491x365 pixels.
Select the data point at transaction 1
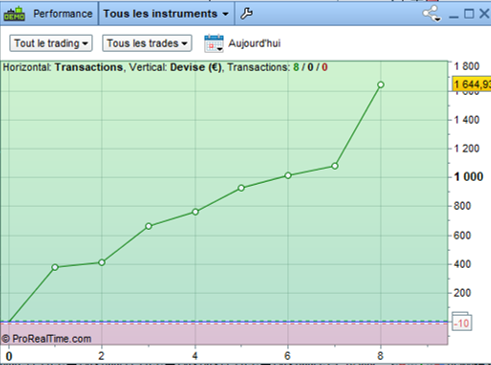coord(55,267)
